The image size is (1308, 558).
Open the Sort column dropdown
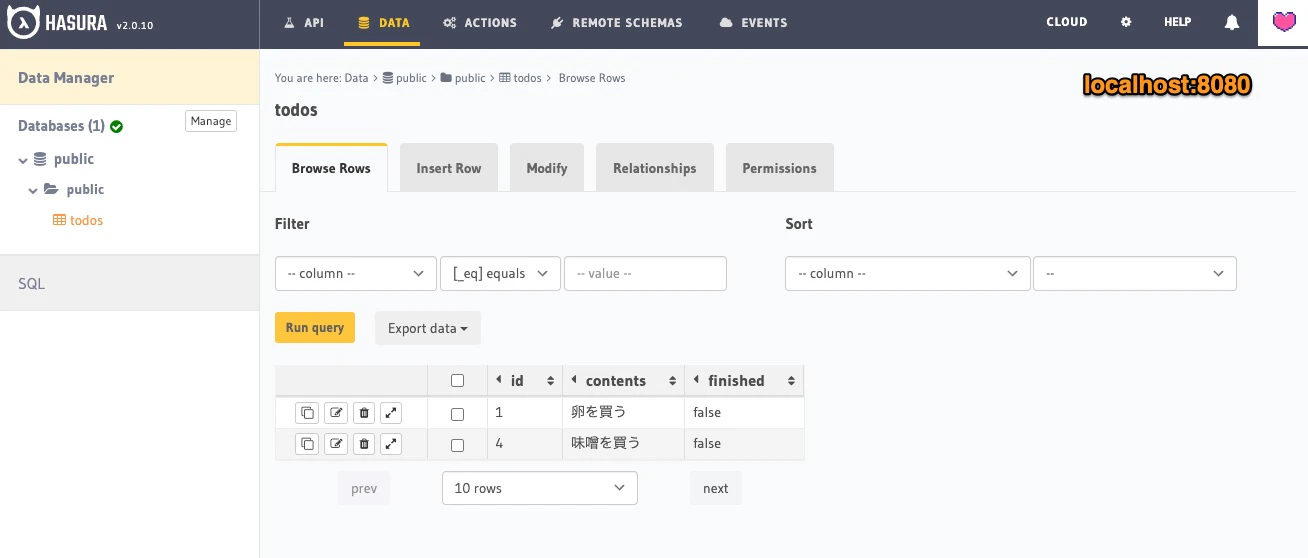coord(908,273)
